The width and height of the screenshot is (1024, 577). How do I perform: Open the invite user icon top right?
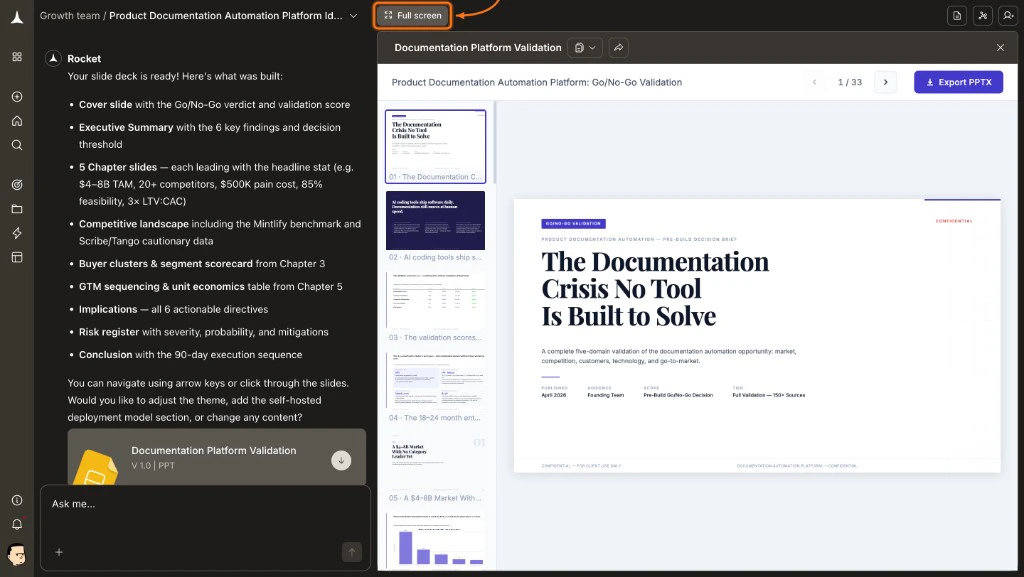(1009, 15)
